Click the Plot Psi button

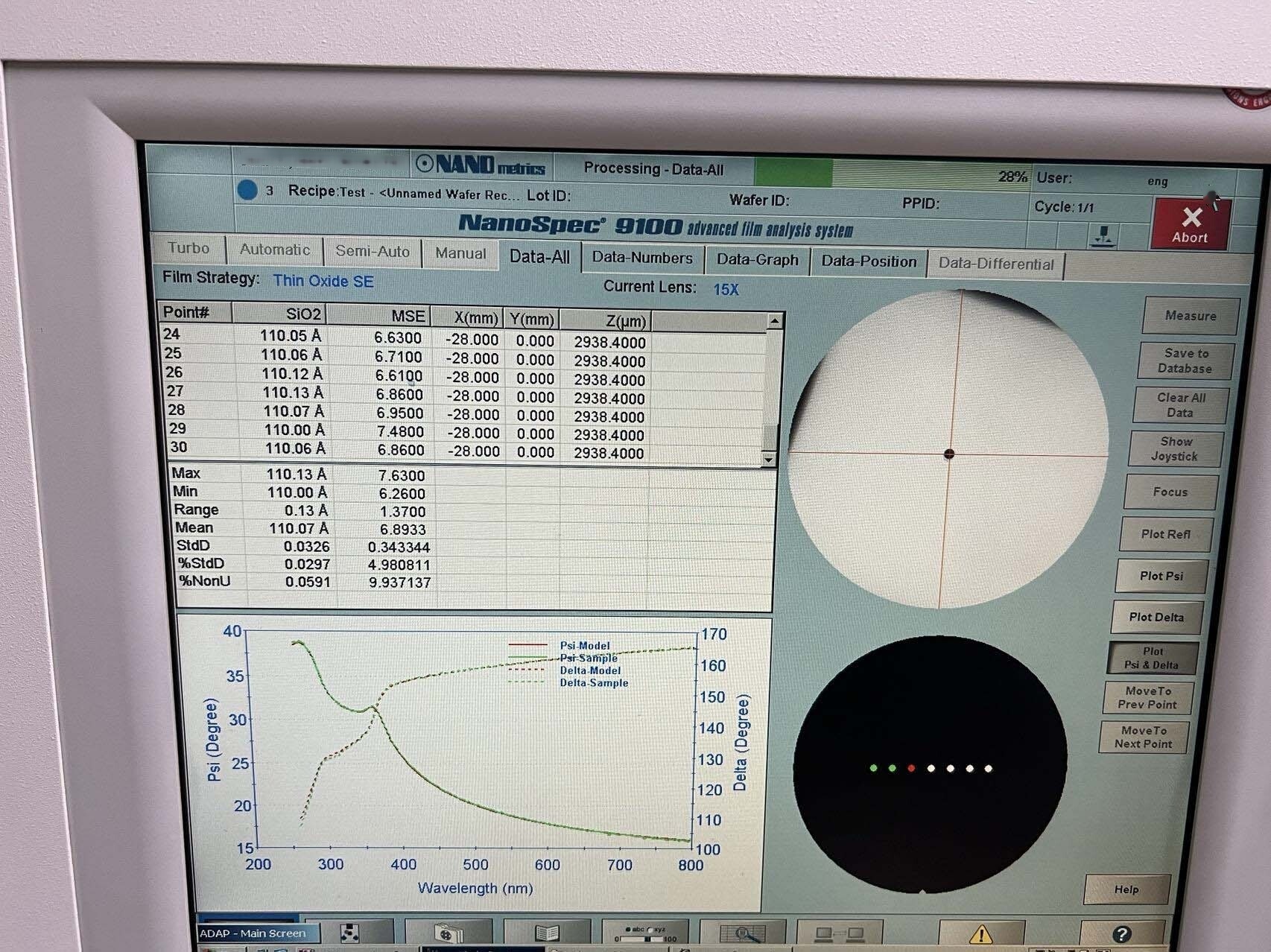1161,576
